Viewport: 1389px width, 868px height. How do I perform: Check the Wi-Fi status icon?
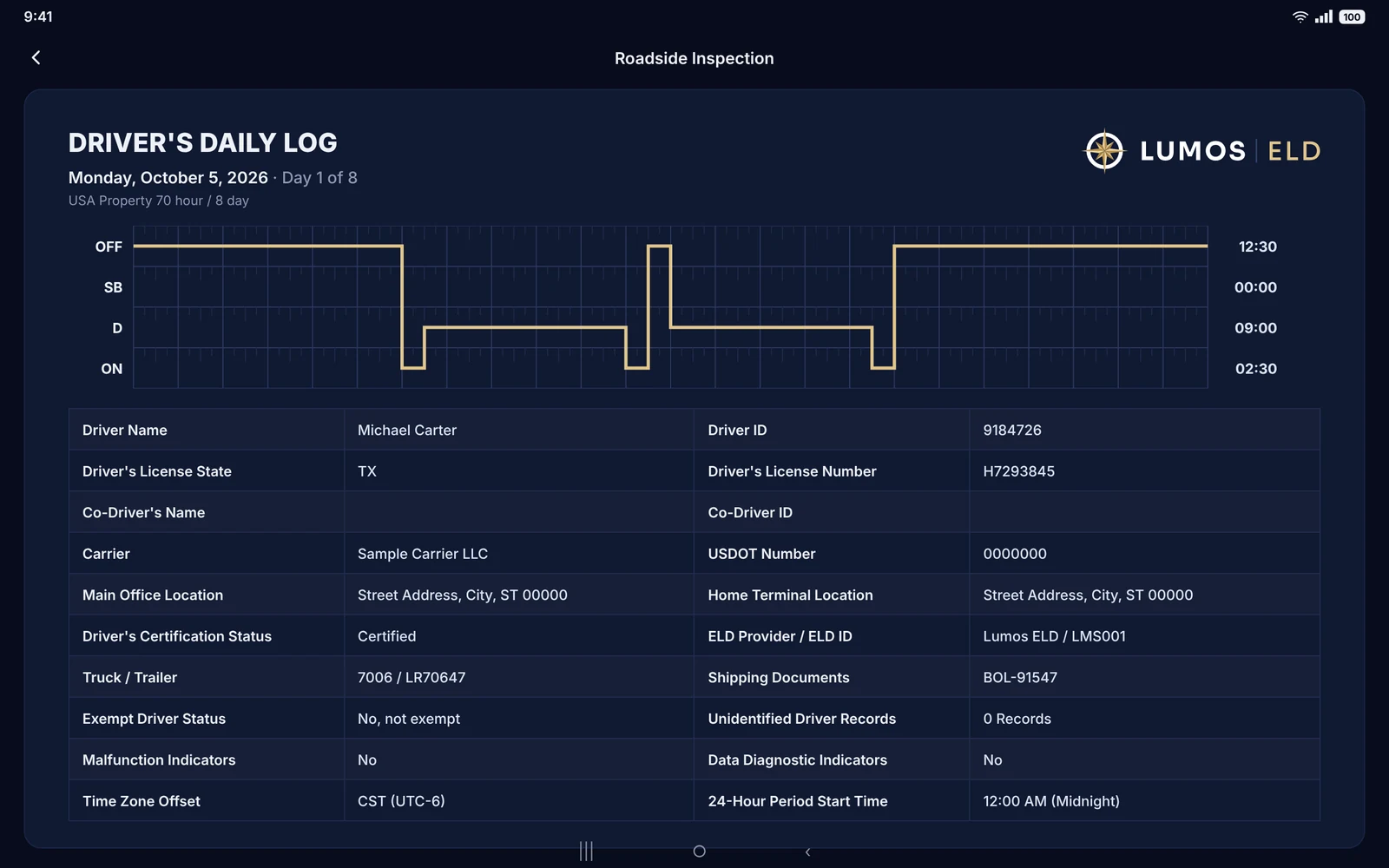coord(1300,16)
